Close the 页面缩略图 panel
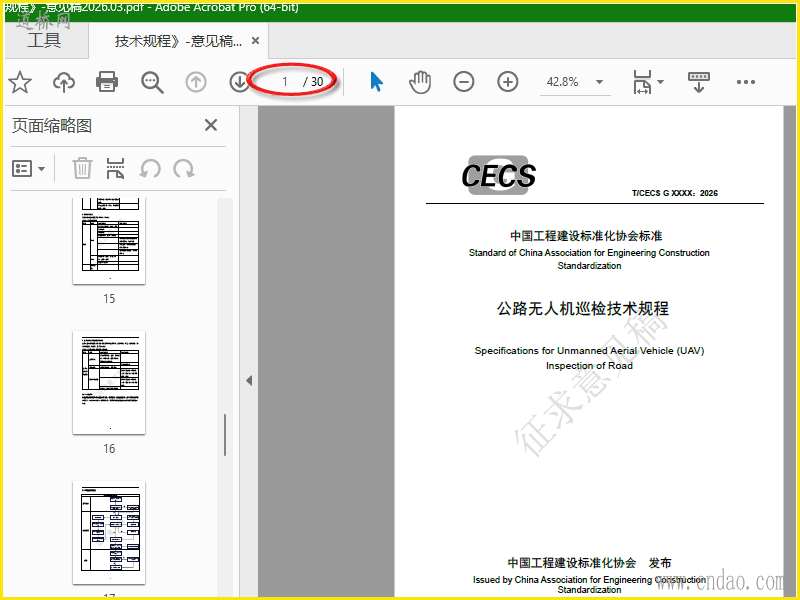The height and width of the screenshot is (600, 800). 211,125
